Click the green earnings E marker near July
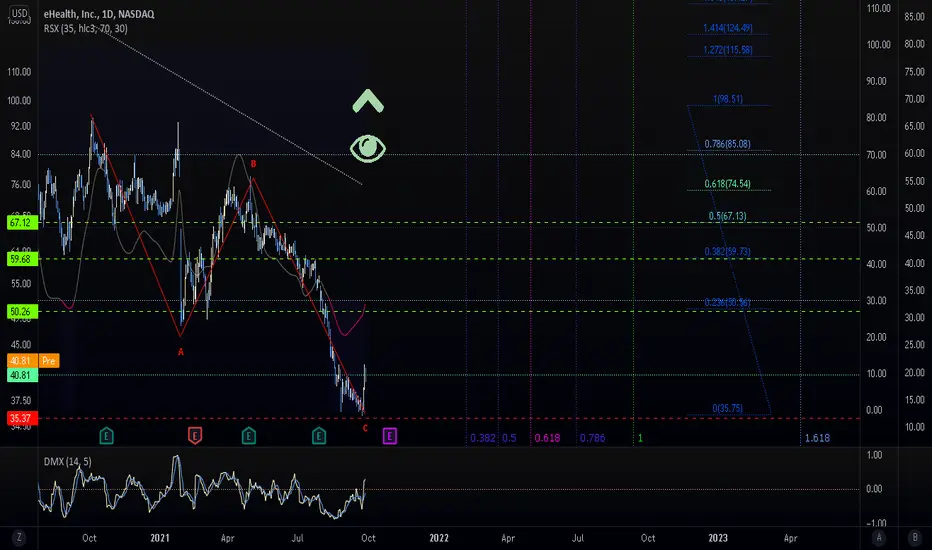 click(319, 436)
